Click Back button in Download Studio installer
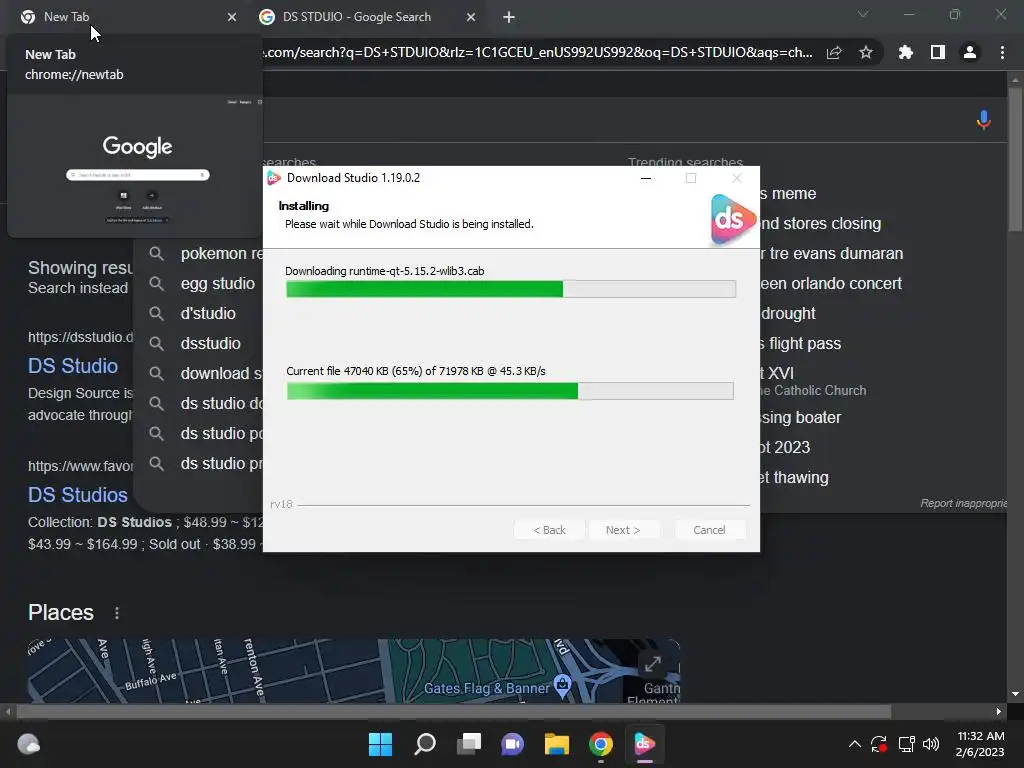Viewport: 1024px width, 768px height. tap(549, 530)
